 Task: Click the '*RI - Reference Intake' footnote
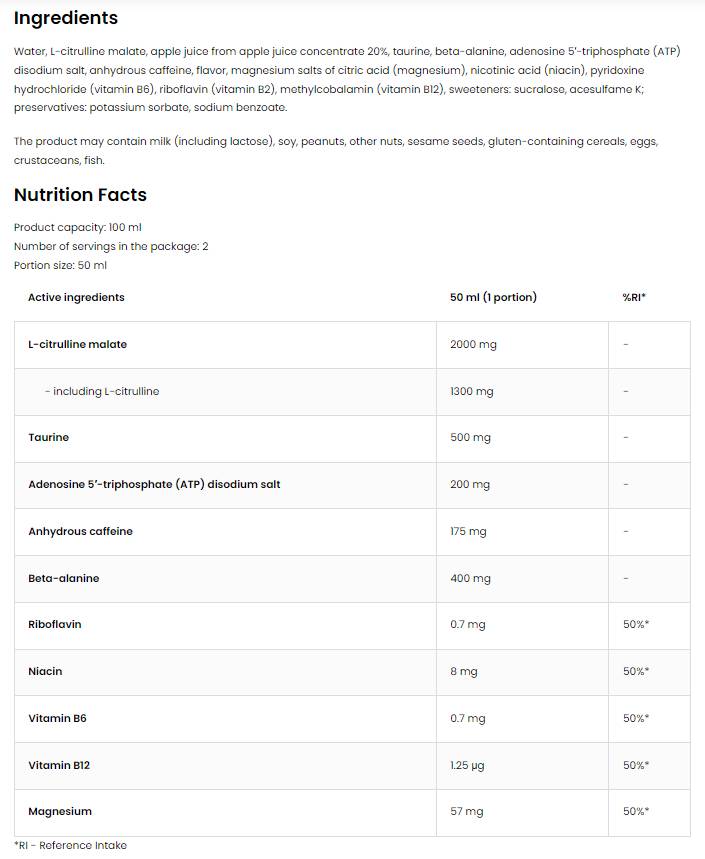coord(70,845)
